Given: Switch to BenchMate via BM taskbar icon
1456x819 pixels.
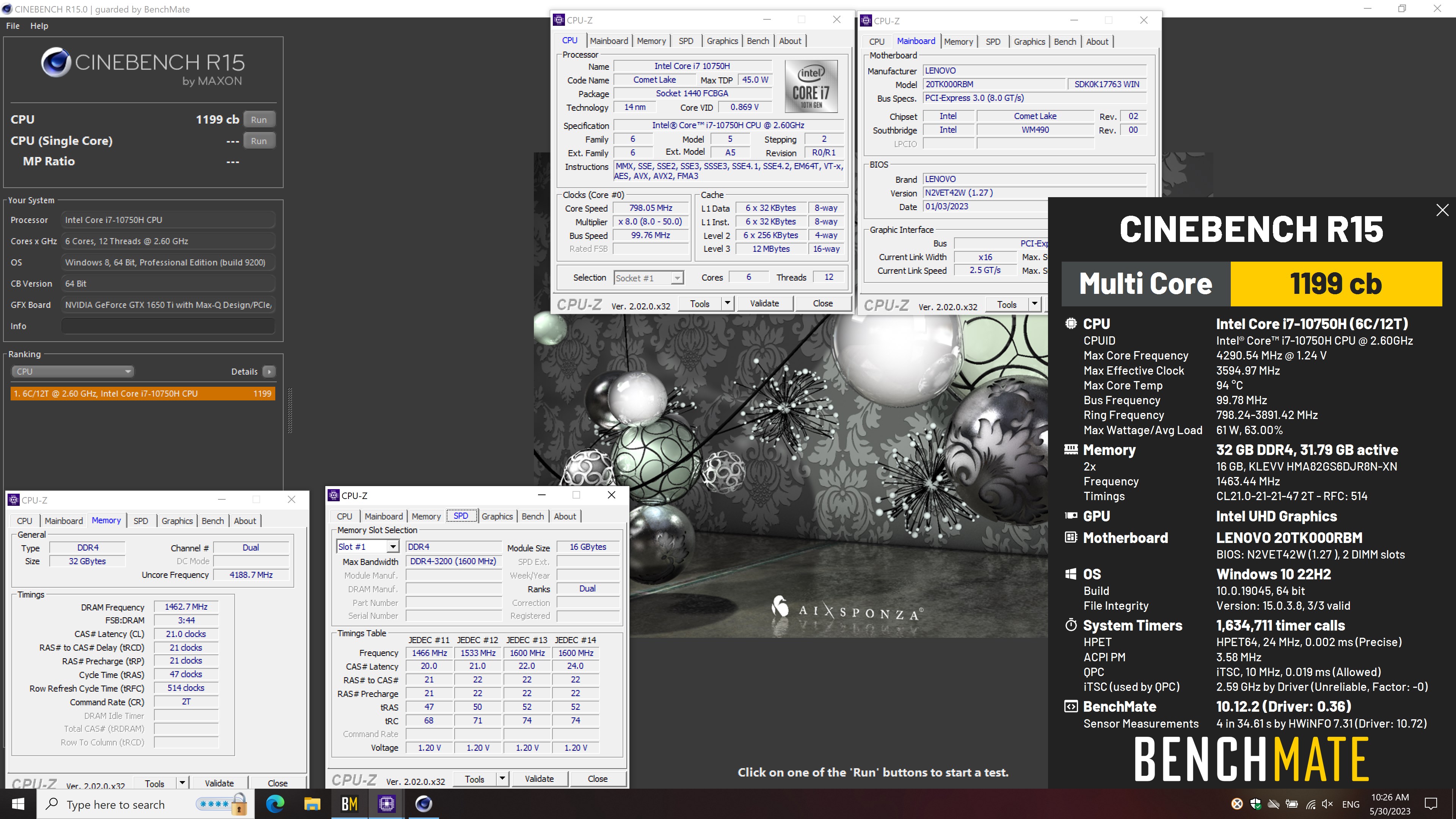Looking at the screenshot, I should (x=349, y=804).
